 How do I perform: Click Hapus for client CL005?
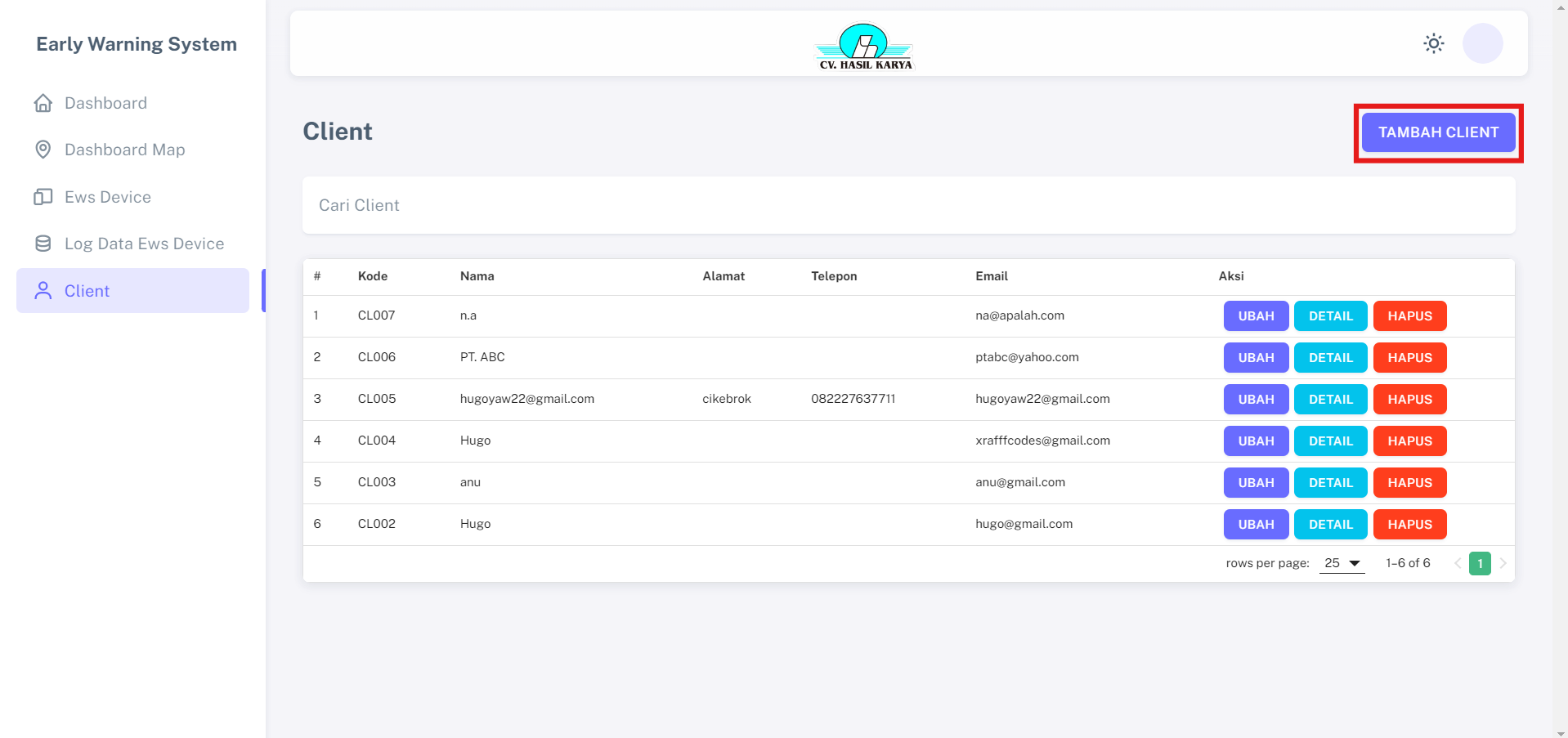pos(1409,400)
